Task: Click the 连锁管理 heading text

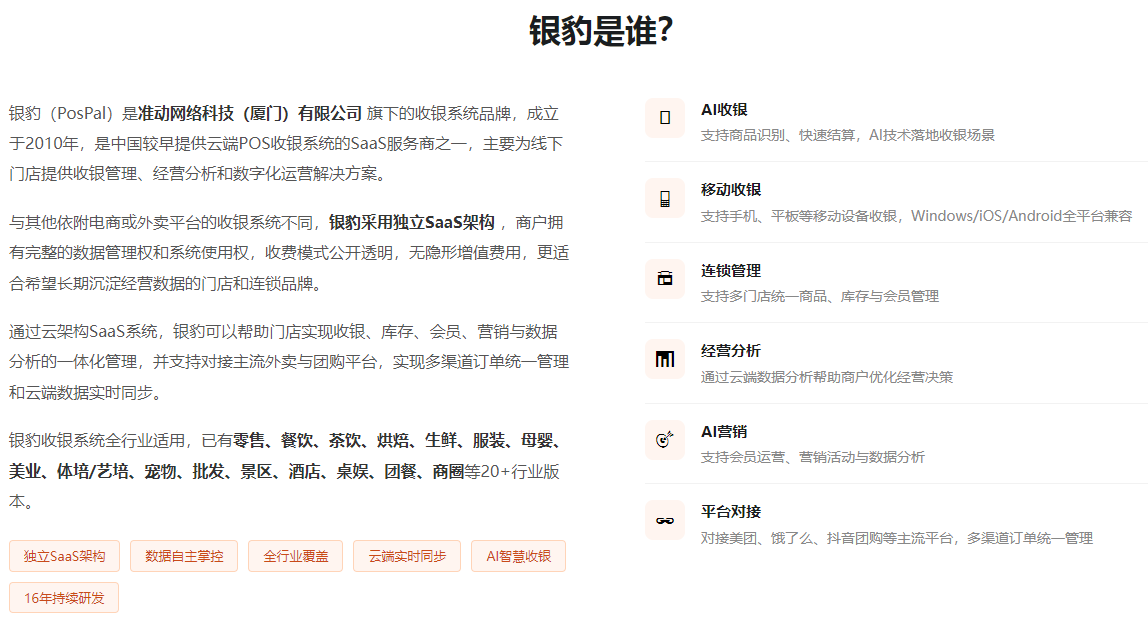Action: [731, 270]
